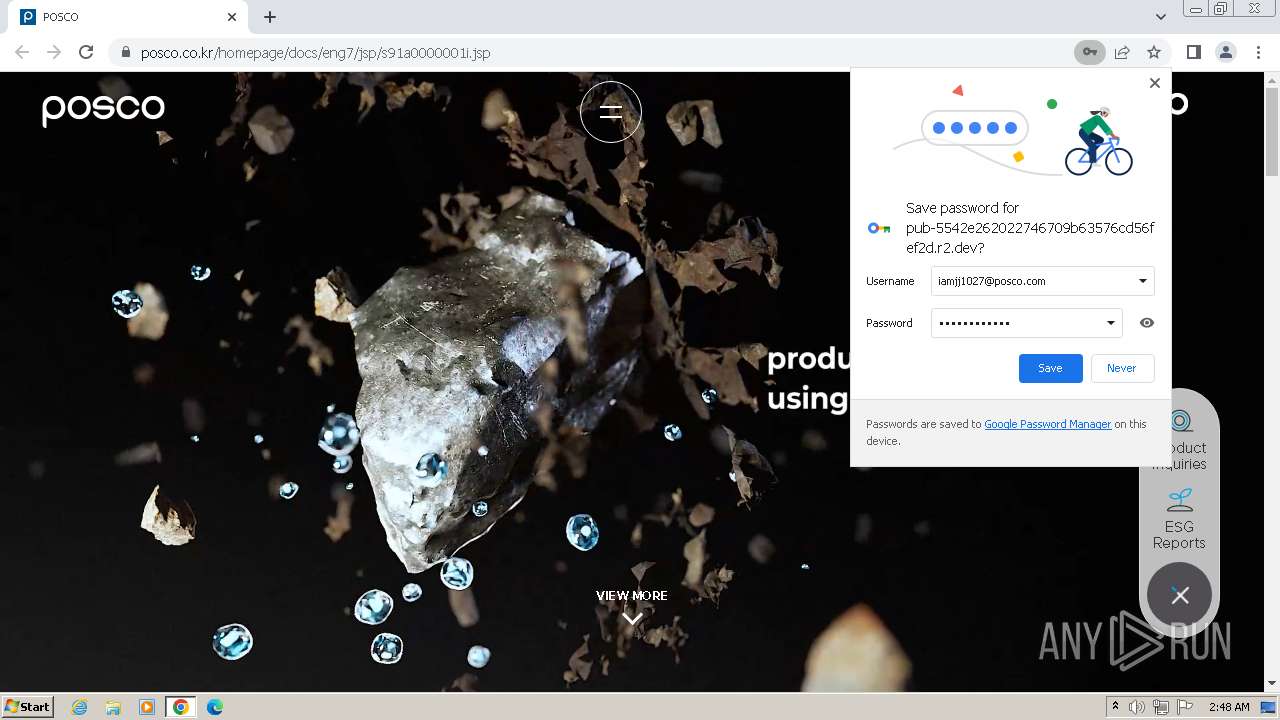Image resolution: width=1280 pixels, height=720 pixels.
Task: Open the hamburger menu circle
Action: click(x=611, y=112)
